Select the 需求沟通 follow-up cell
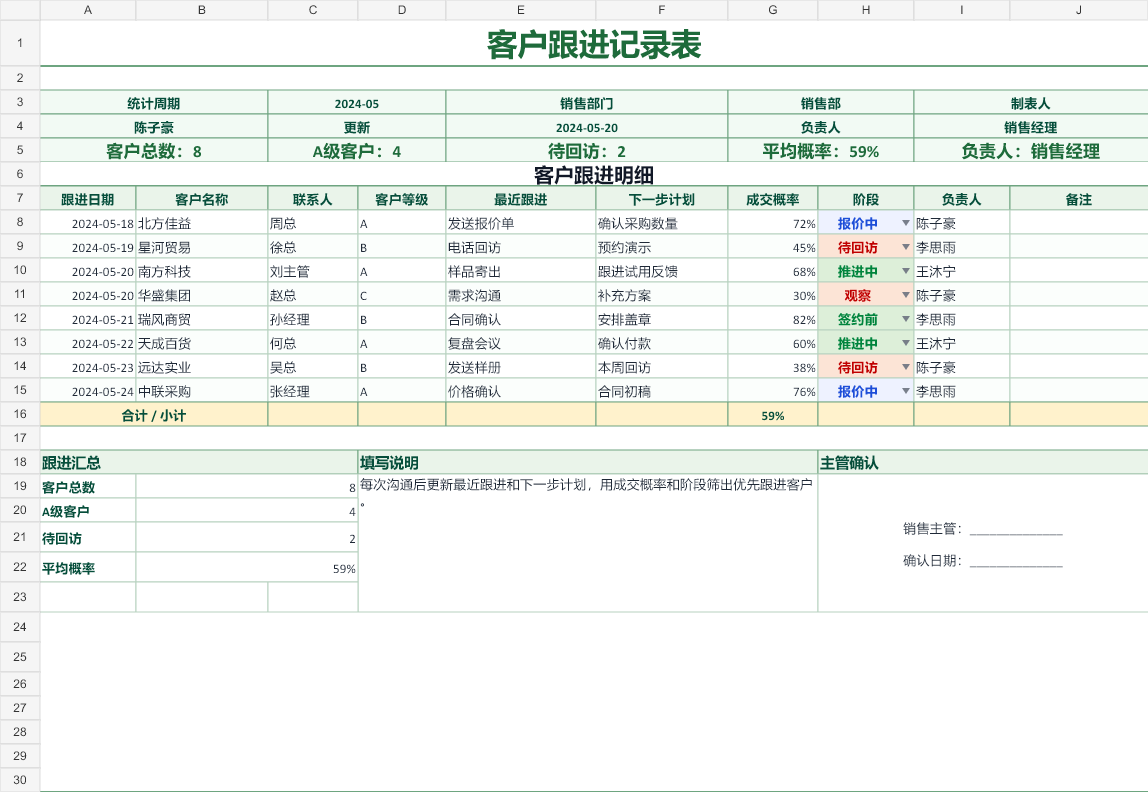This screenshot has width=1148, height=792. click(x=521, y=296)
